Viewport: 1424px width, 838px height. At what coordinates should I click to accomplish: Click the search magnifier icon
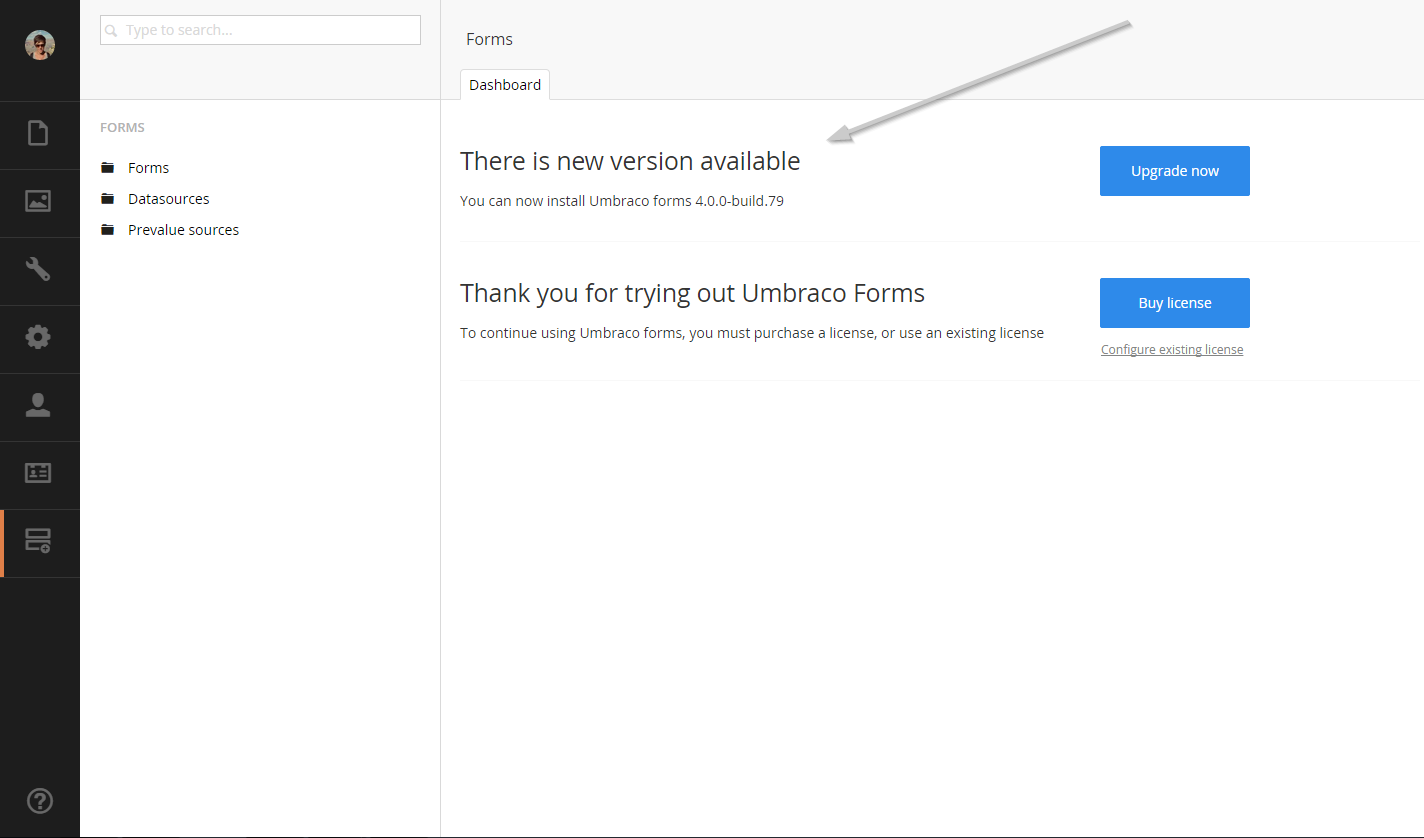point(112,31)
